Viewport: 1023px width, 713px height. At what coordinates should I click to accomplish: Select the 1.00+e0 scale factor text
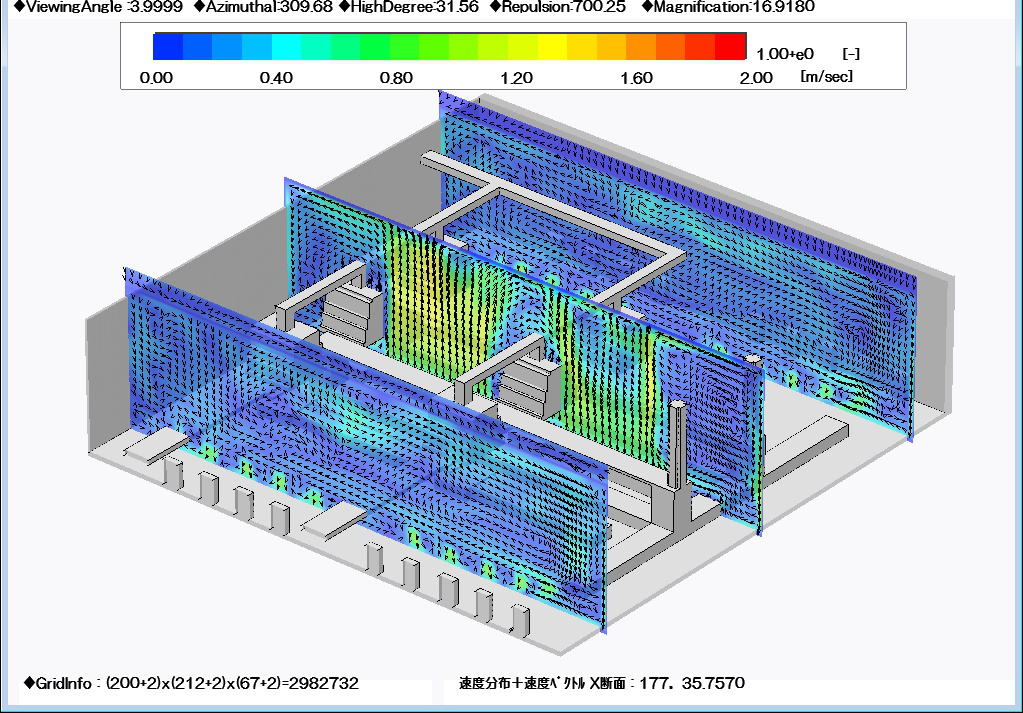click(785, 54)
